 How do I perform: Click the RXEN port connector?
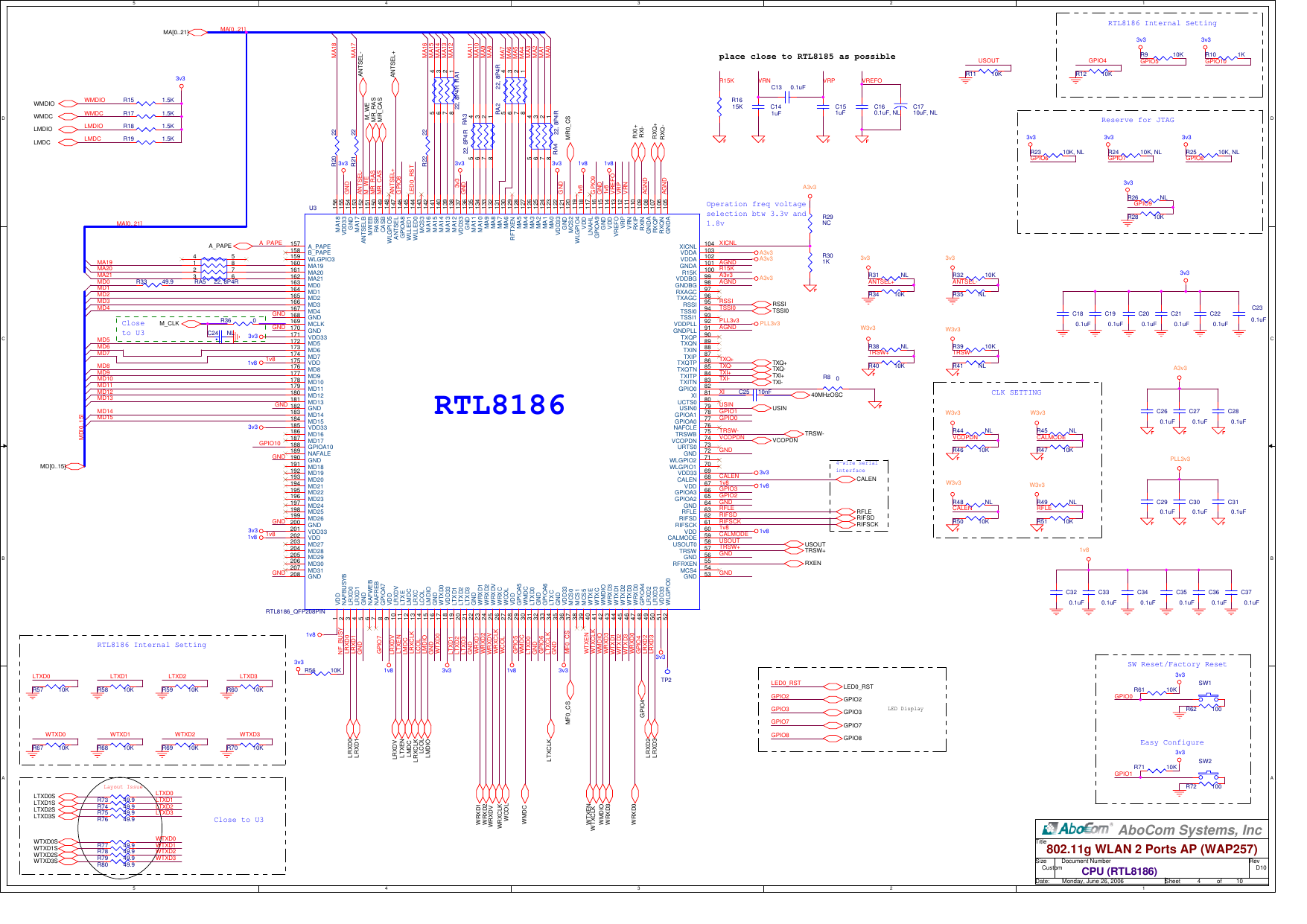(795, 563)
